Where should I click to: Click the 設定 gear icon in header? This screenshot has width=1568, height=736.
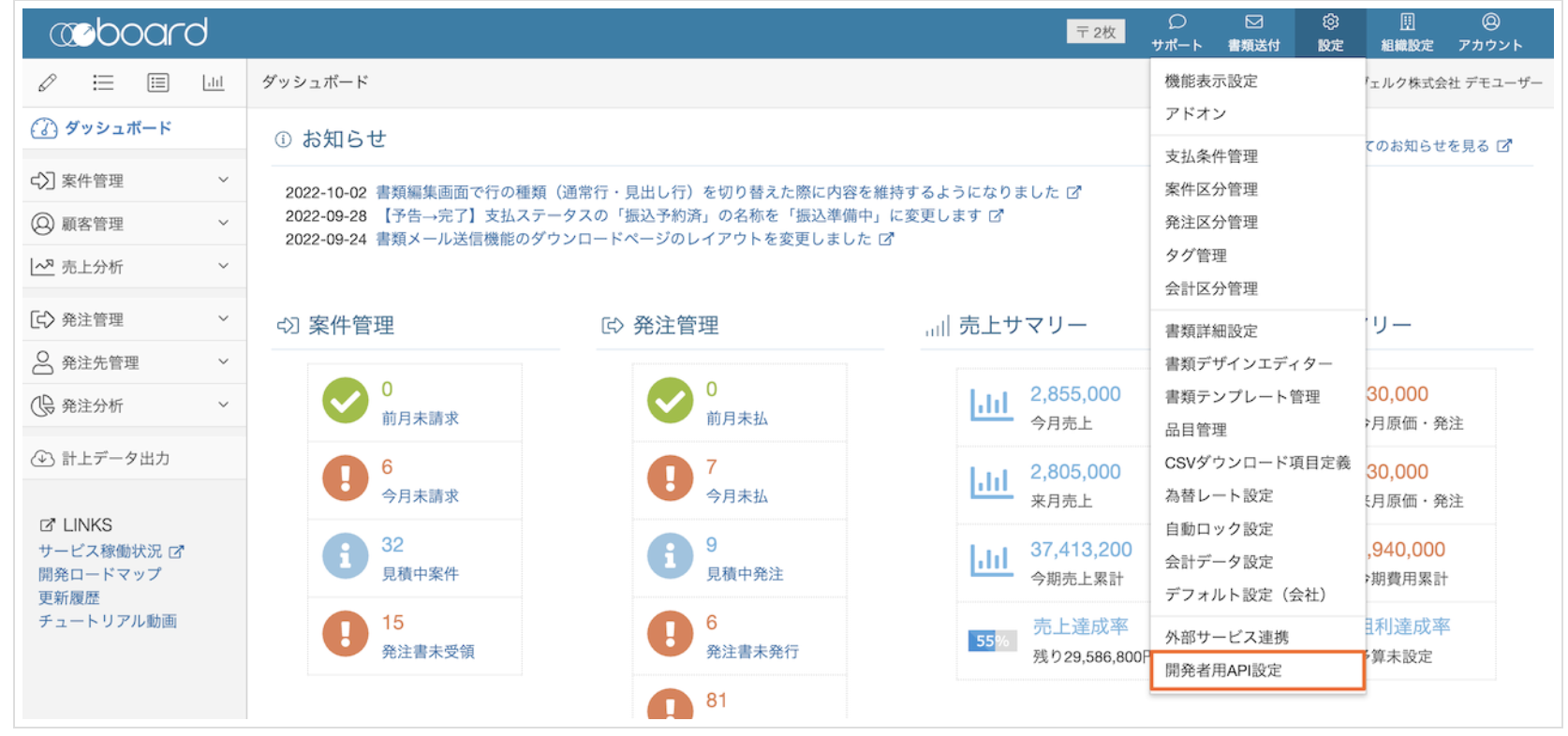1330,22
